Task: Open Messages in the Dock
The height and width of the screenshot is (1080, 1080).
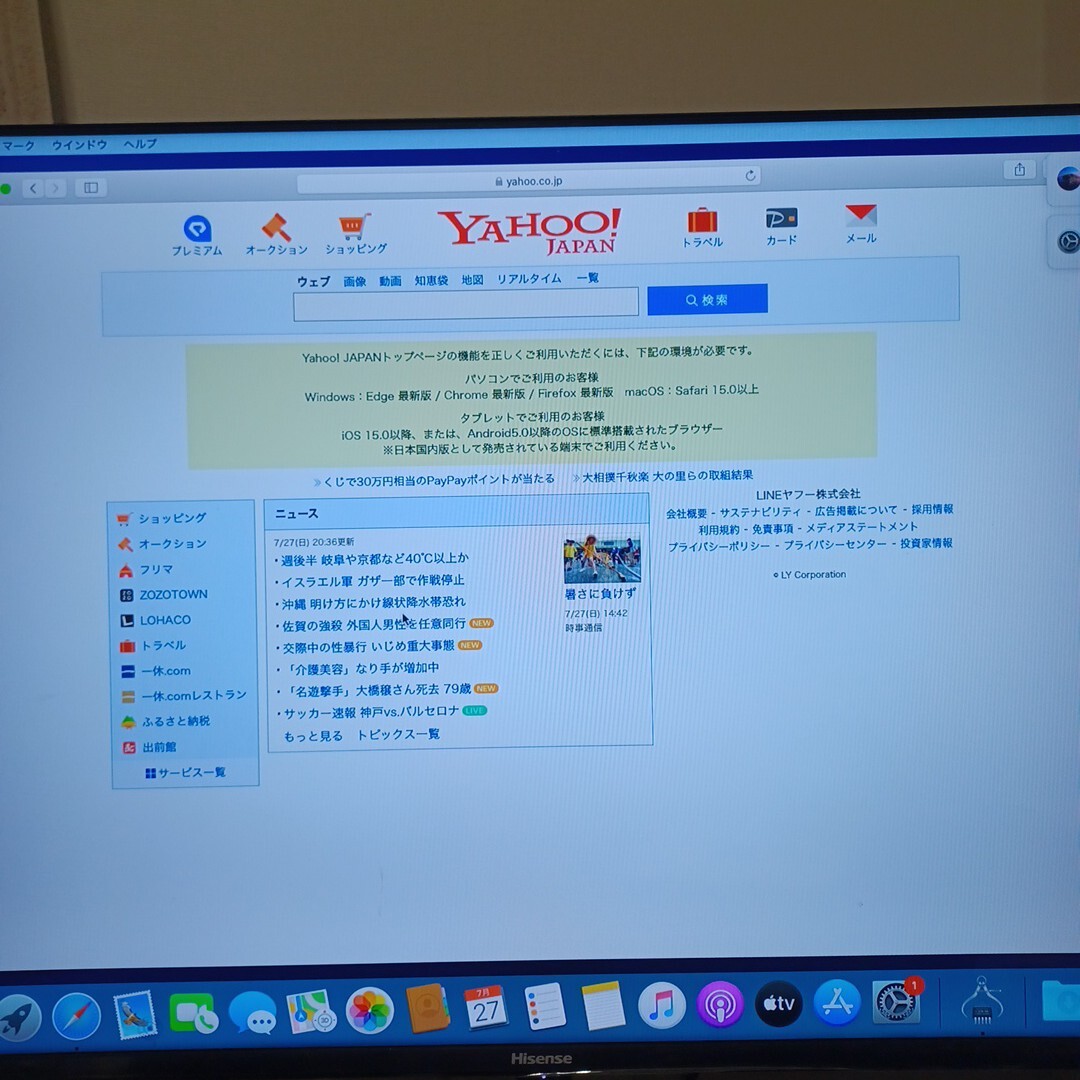Action: click(252, 1012)
